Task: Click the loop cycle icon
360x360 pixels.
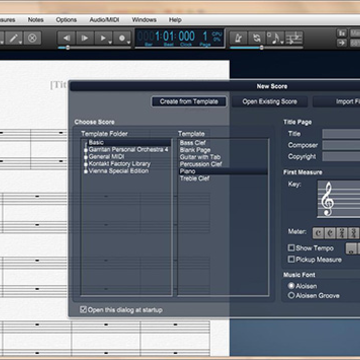Action: (x=257, y=38)
